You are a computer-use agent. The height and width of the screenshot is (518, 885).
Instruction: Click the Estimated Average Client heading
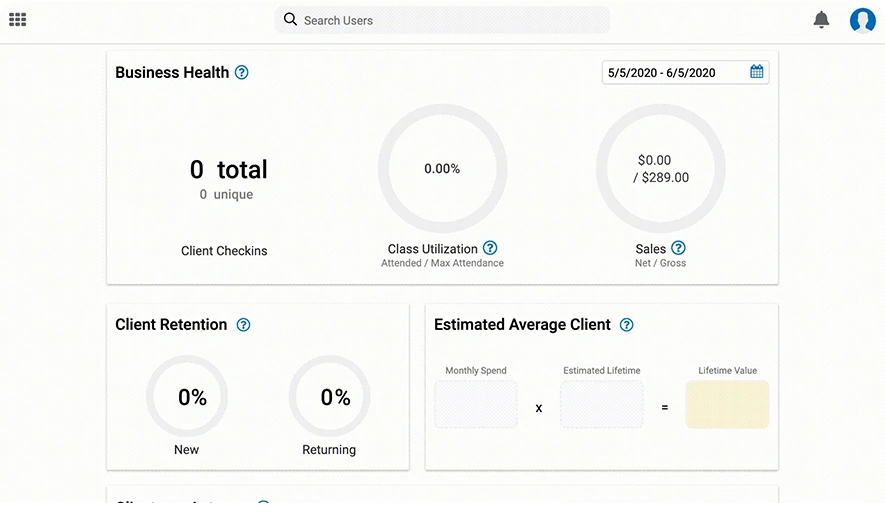click(x=522, y=324)
